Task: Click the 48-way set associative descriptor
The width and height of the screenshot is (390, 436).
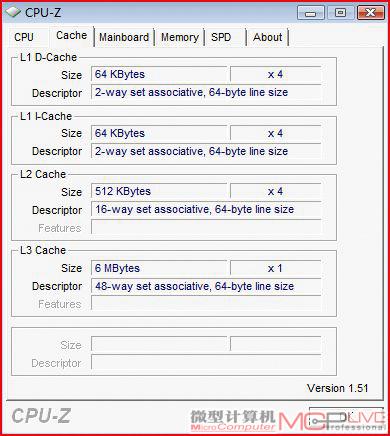Action: pos(206,286)
